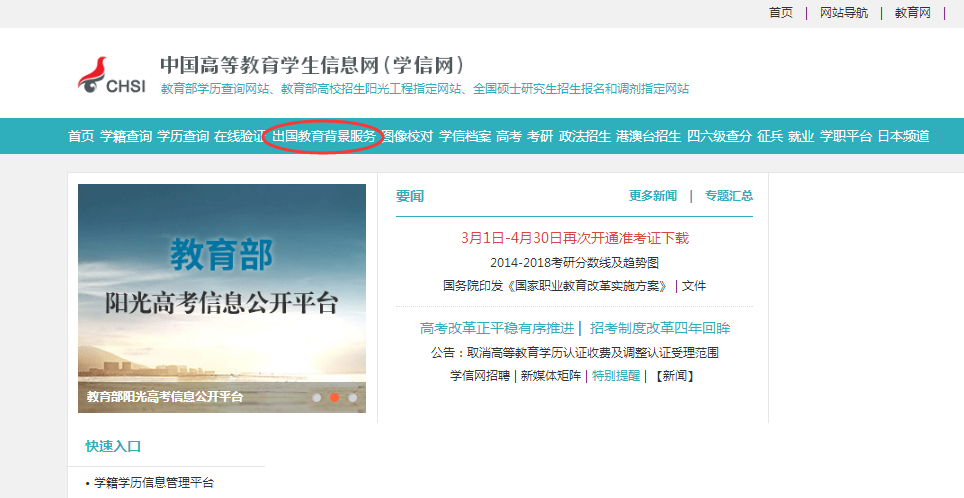Screen dimensions: 964x498
Task: Open 图像校对 menu item
Action: pyautogui.click(x=408, y=136)
